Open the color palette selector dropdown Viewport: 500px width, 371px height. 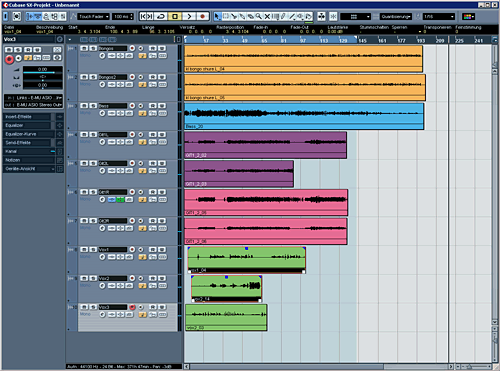click(469, 16)
